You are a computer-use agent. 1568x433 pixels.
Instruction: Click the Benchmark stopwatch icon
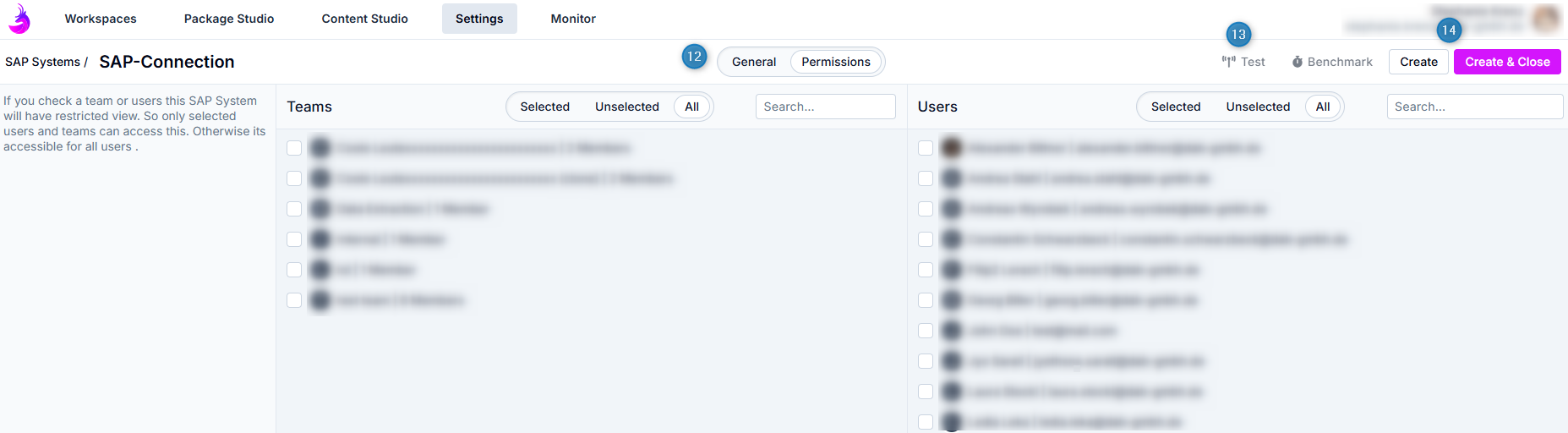1297,62
